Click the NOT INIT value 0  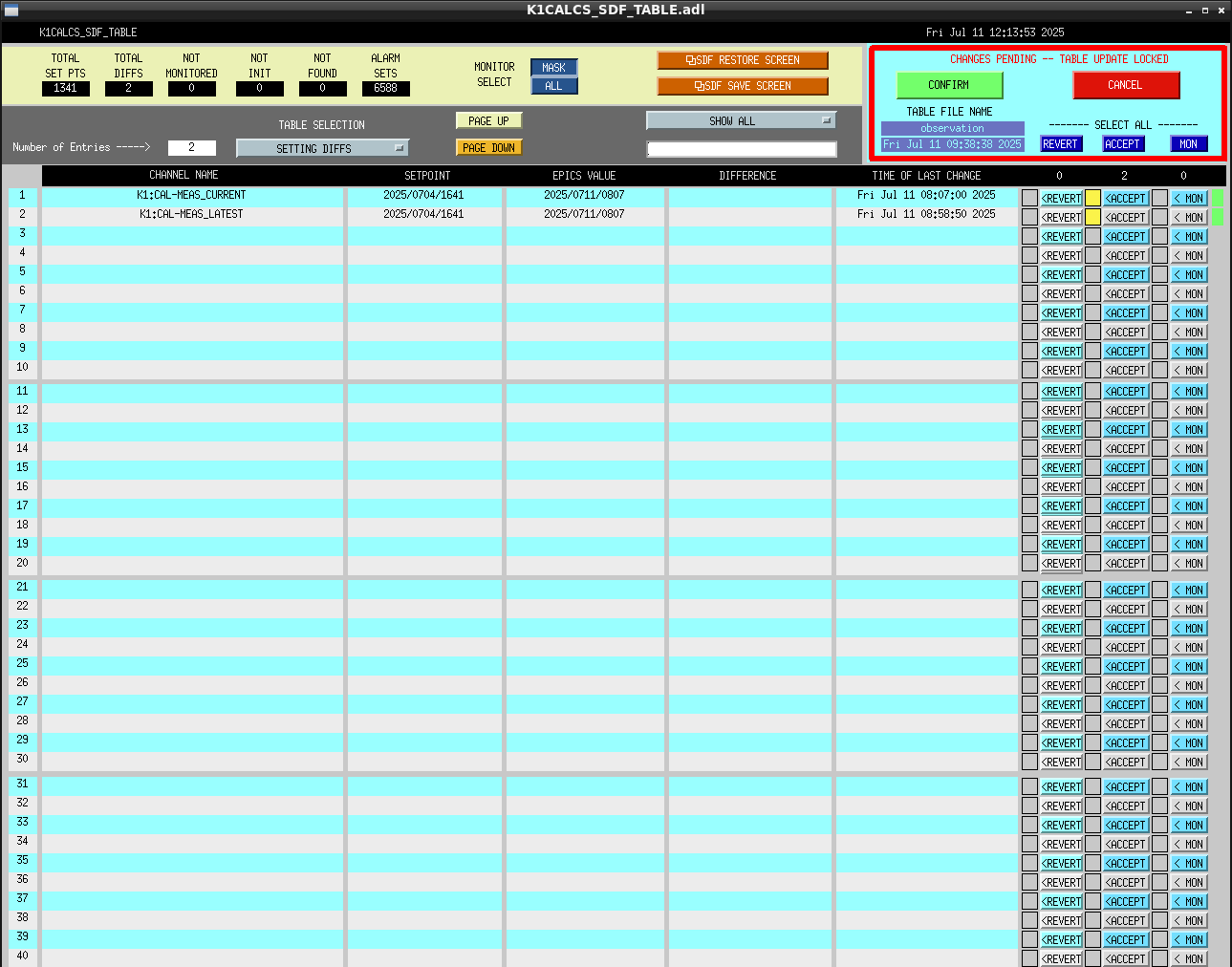coord(259,88)
